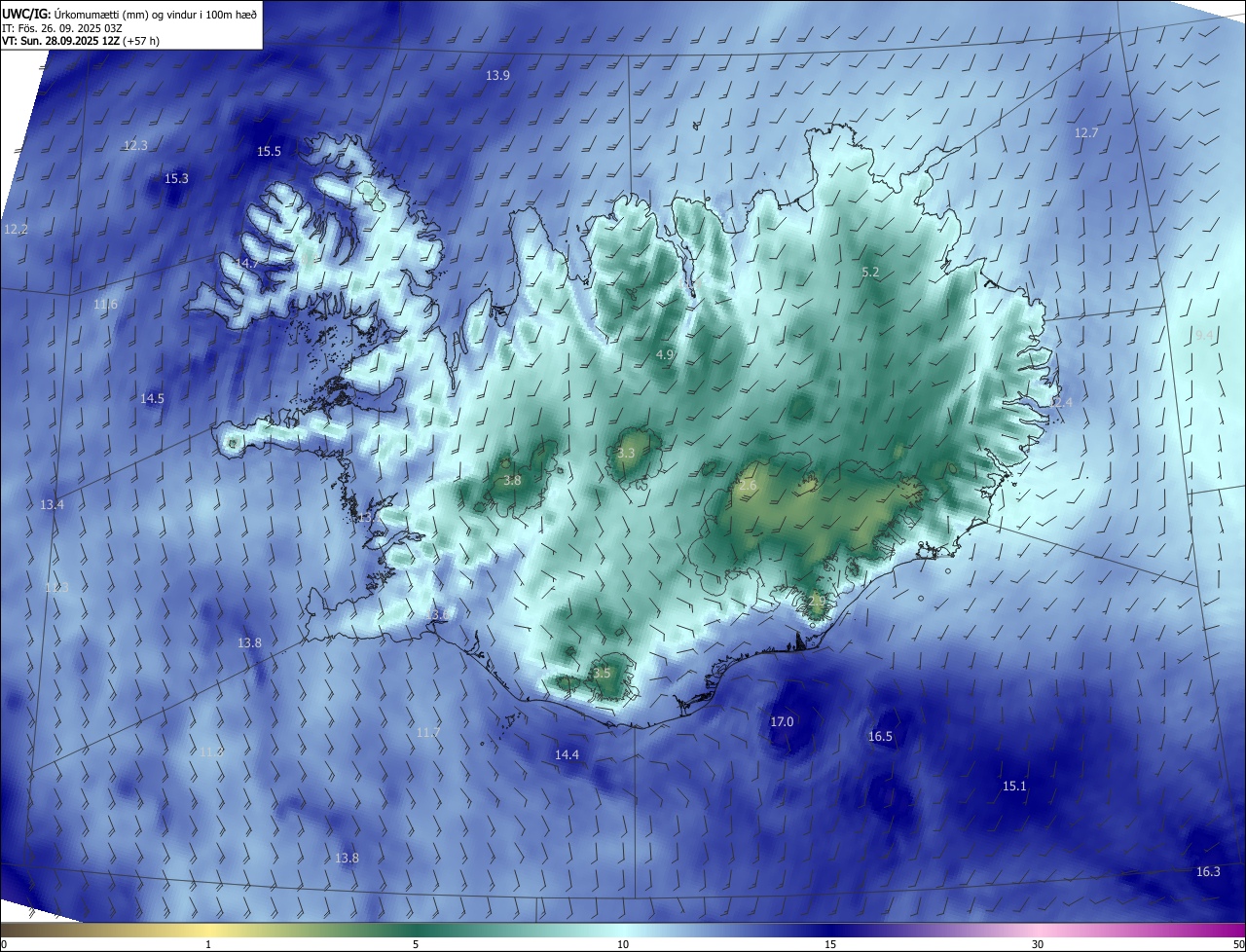Click the 17.0 maximum value label

point(782,721)
